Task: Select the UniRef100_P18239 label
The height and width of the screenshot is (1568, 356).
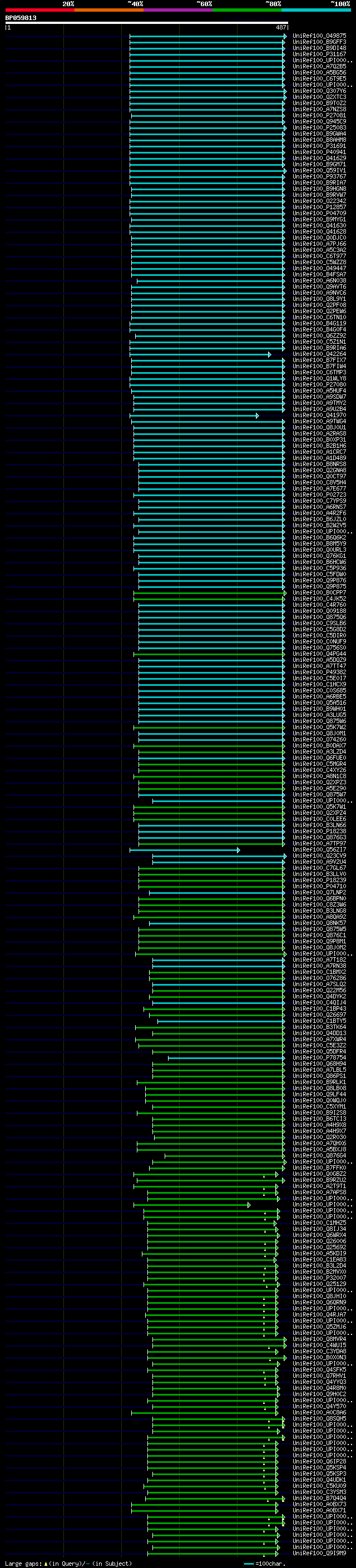Action: 319,880
